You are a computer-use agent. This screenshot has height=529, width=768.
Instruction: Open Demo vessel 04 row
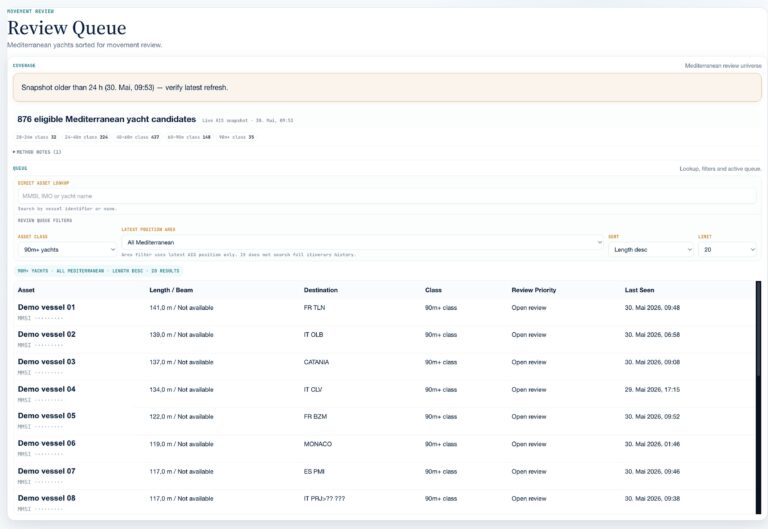[384, 394]
